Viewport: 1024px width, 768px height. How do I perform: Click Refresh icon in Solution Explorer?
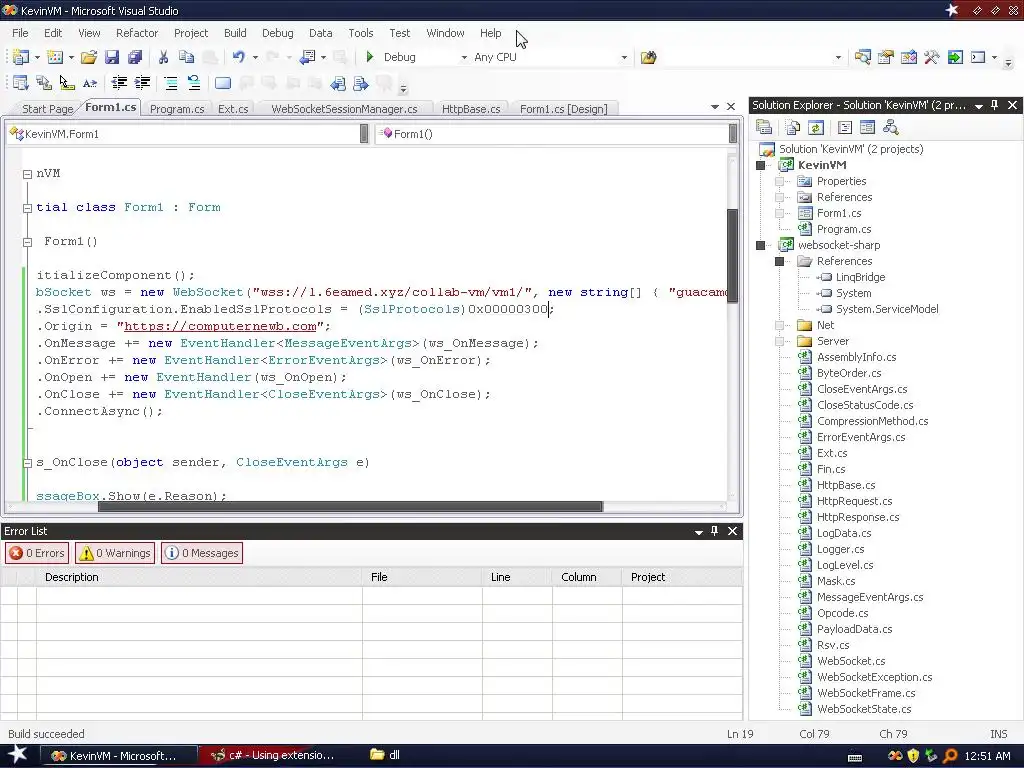816,127
